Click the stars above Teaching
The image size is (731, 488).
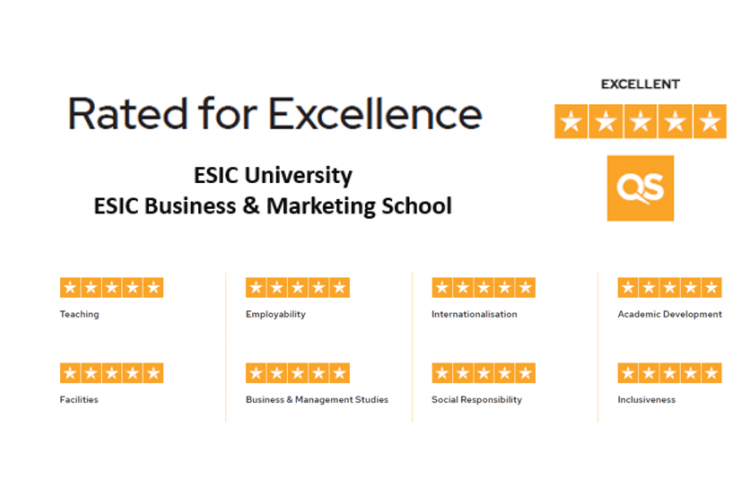(111, 288)
